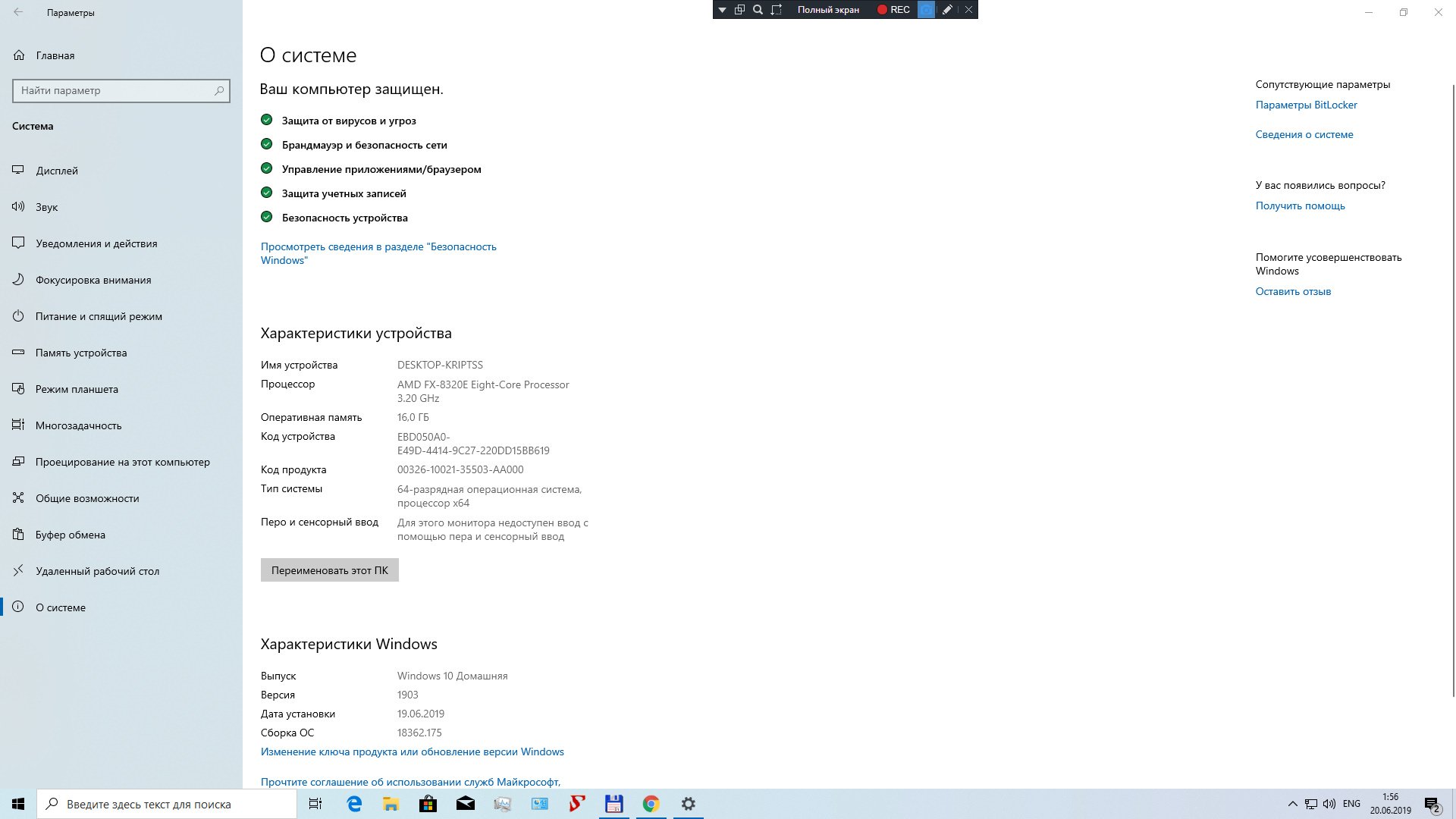This screenshot has width=1456, height=819.
Task: Start recording with the REC button
Action: point(893,10)
